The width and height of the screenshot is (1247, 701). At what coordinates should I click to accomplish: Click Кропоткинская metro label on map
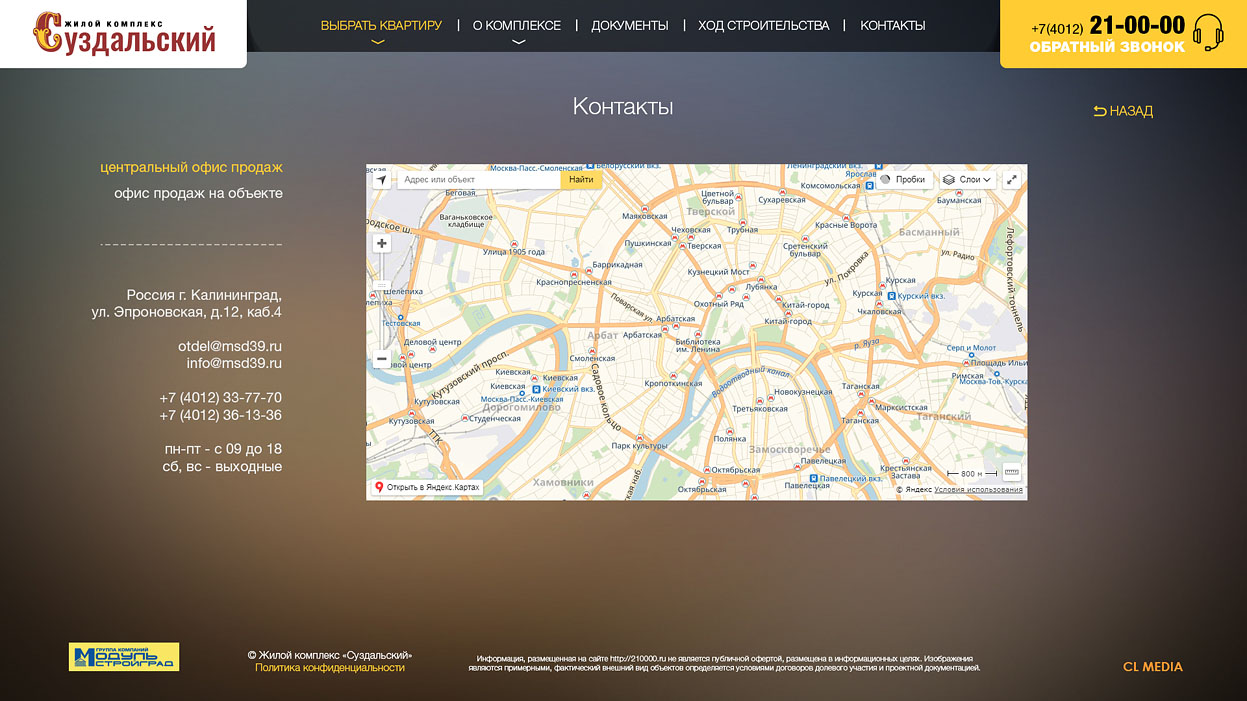[673, 383]
